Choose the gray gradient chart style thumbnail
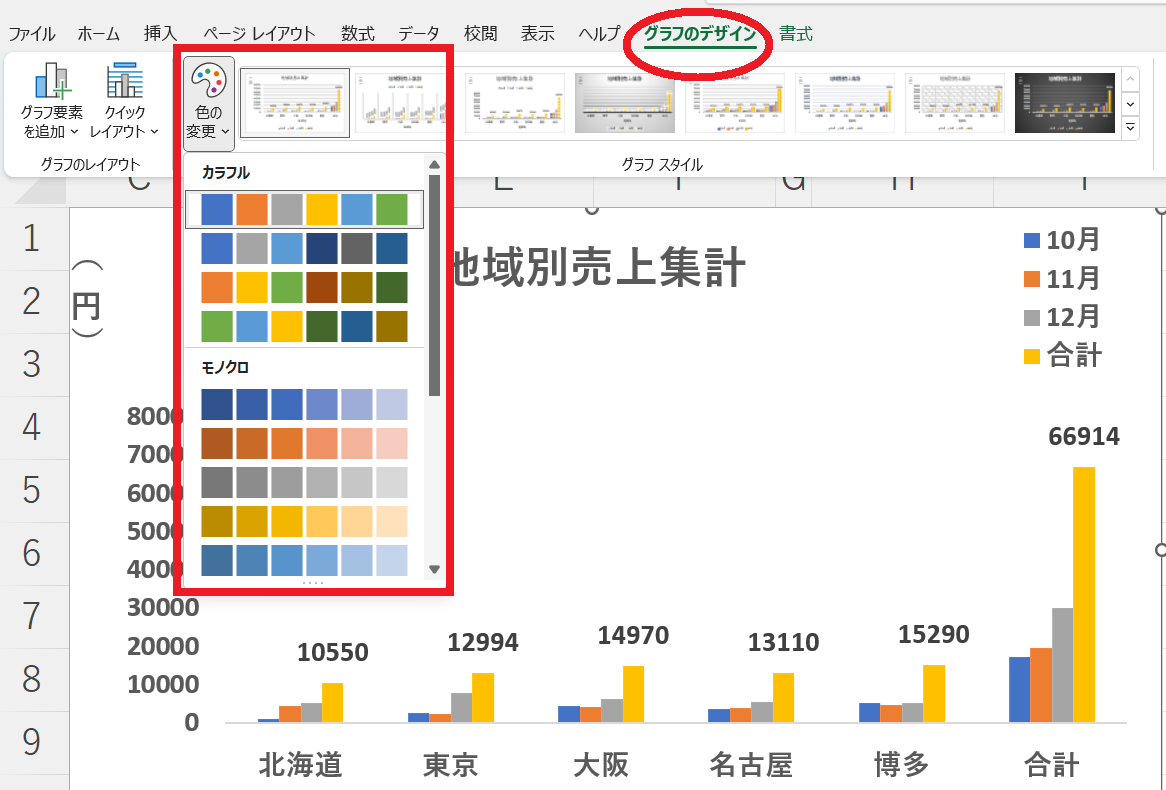This screenshot has height=790, width=1166. [x=625, y=103]
